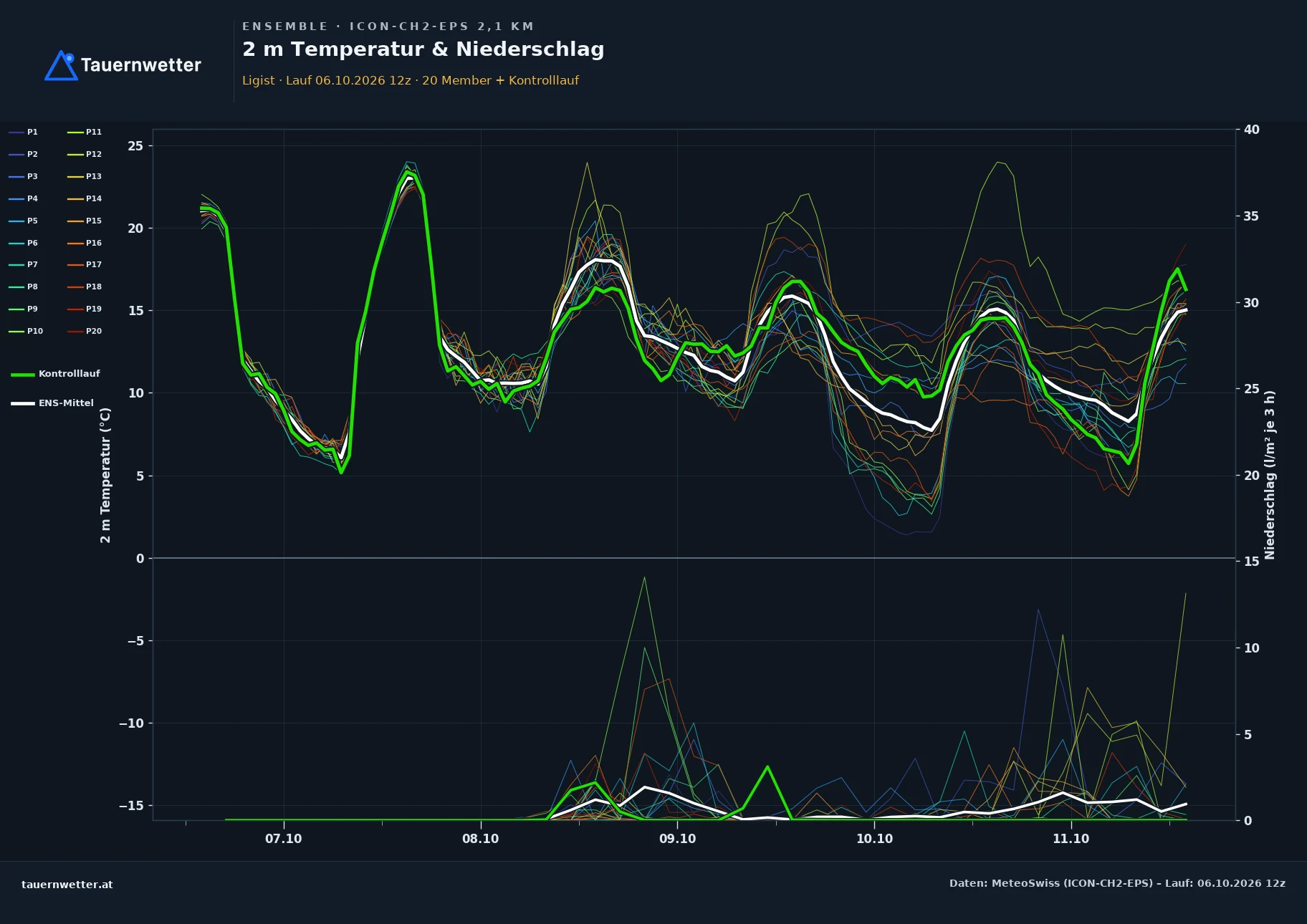Click the Ligist Lauf 06.10.2026 12z subtitle
This screenshot has height=924, width=1307.
pyautogui.click(x=411, y=80)
